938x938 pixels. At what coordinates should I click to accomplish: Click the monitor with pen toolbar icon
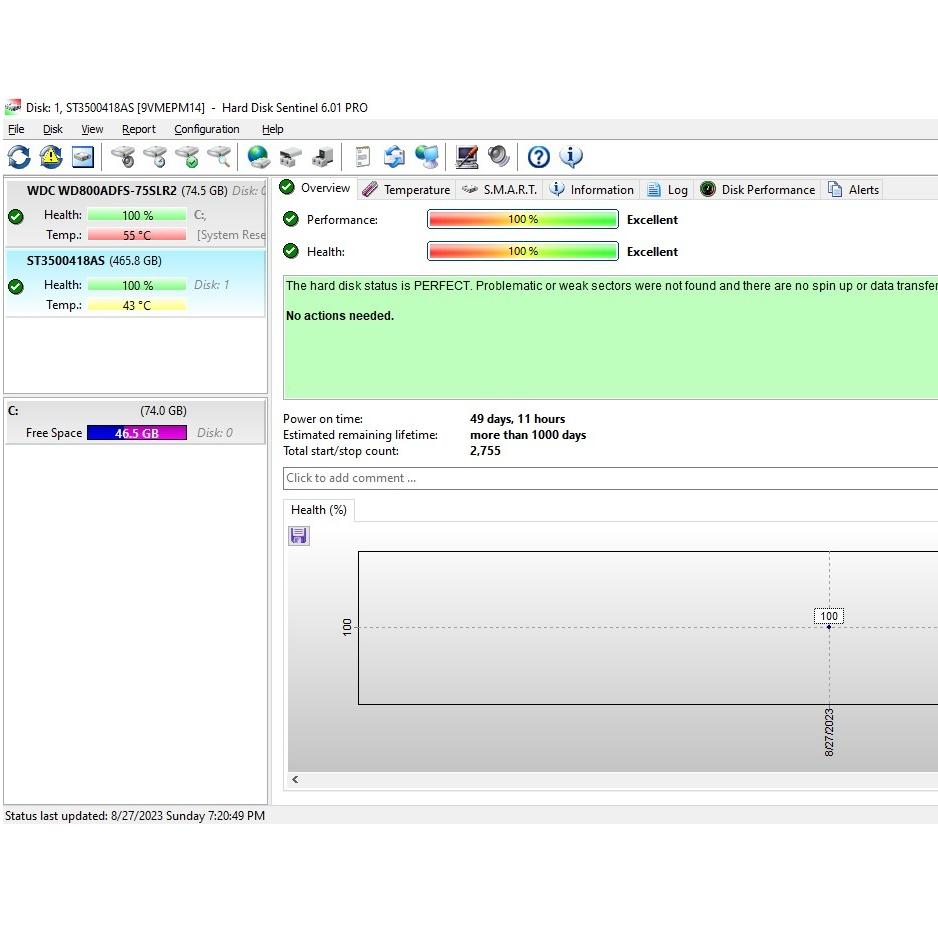click(467, 157)
